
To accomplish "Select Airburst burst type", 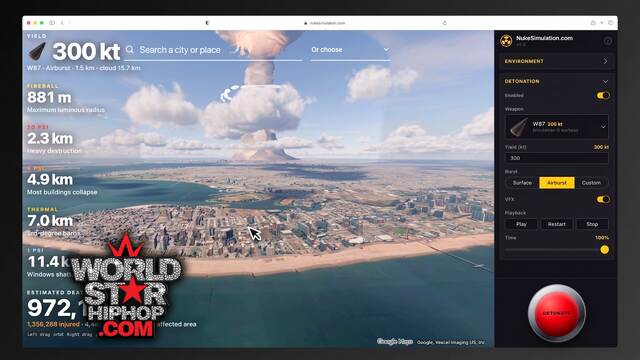I will pos(557,183).
